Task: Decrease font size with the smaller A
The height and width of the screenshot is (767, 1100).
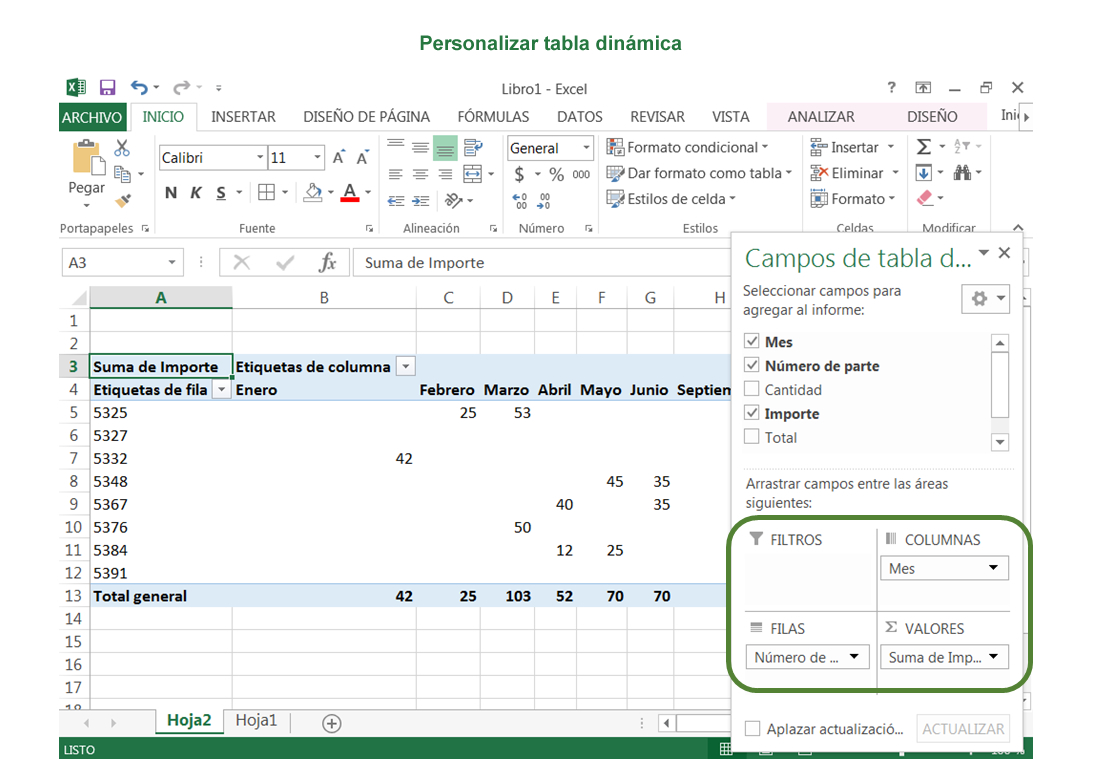Action: click(x=362, y=158)
